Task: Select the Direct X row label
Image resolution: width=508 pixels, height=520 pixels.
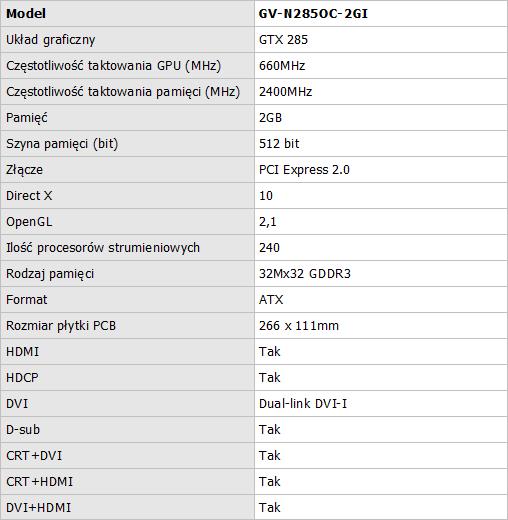Action: (x=29, y=196)
